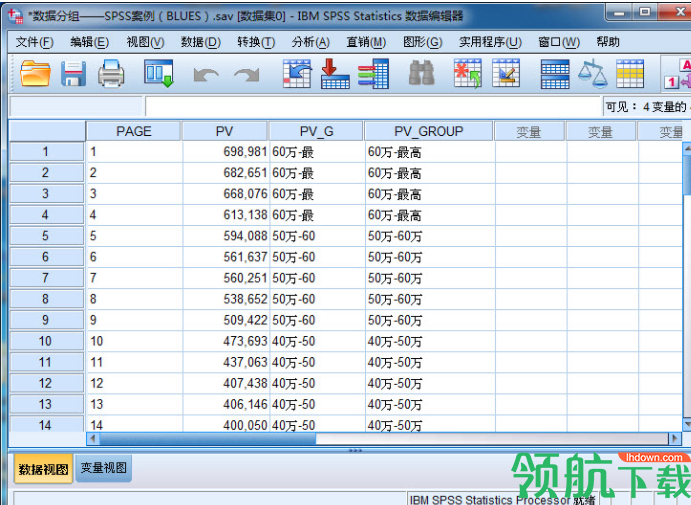Viewport: 691px width, 505px height.
Task: Select PV_G cell in row 9
Action: click(x=316, y=320)
